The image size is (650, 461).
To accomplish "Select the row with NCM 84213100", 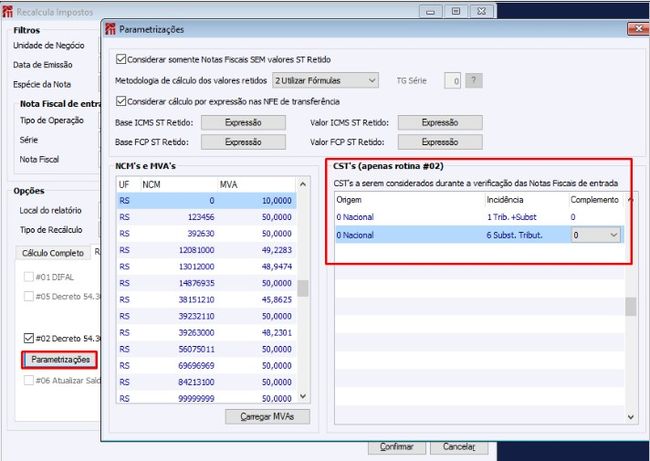I will 206,382.
